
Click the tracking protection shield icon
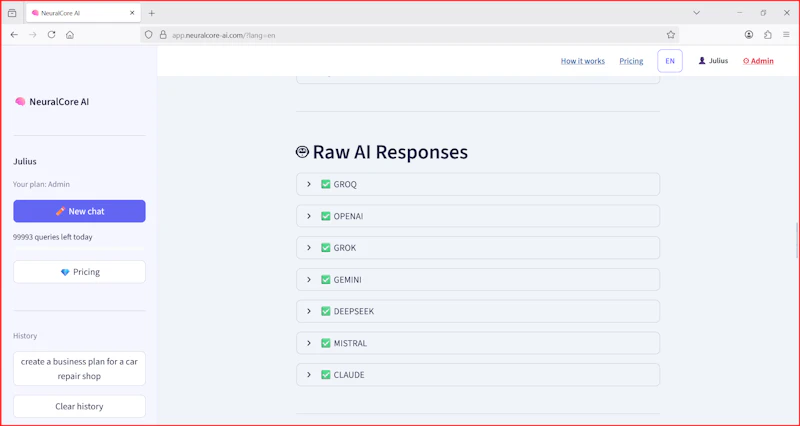click(148, 35)
